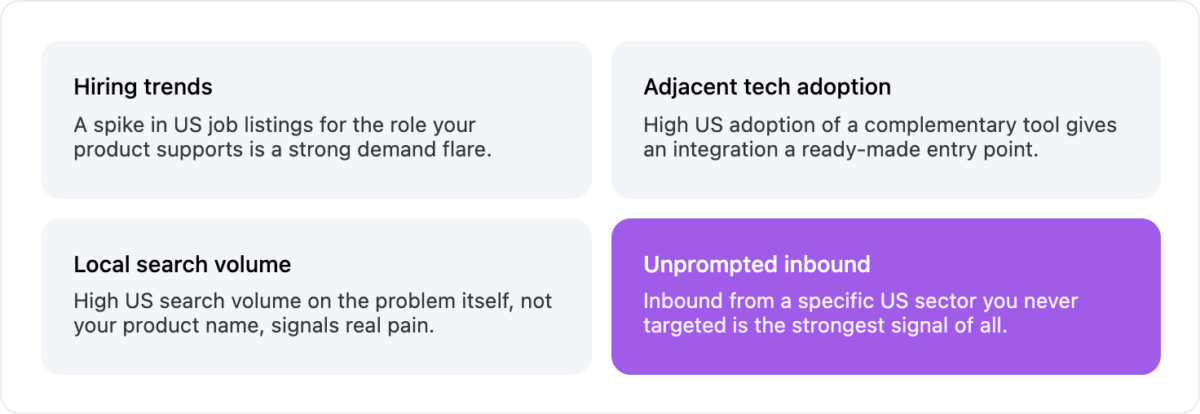Click the Hiring trends heading

tap(143, 87)
